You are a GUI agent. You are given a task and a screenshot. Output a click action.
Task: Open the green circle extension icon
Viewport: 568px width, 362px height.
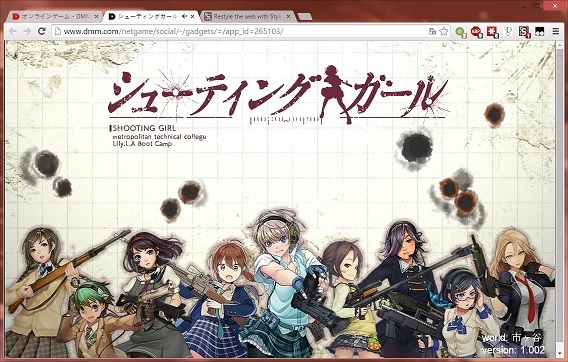click(460, 32)
